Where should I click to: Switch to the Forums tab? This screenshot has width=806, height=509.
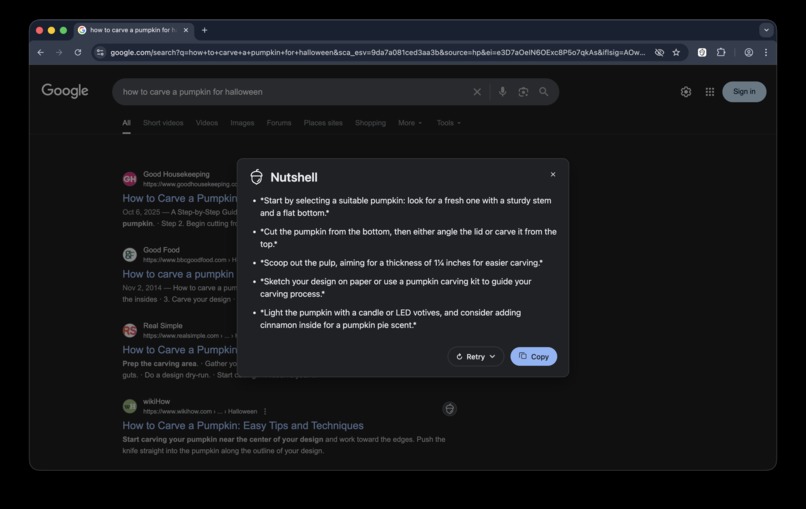pos(279,123)
